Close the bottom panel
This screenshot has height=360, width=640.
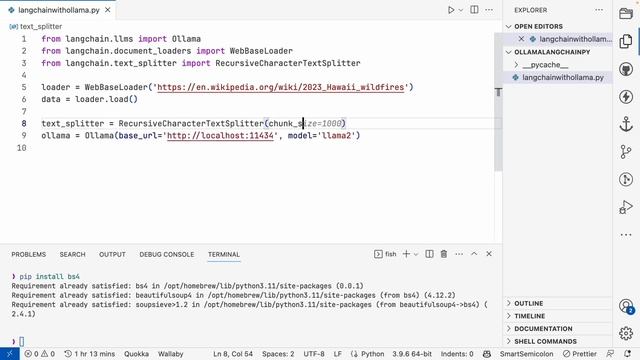coord(489,254)
